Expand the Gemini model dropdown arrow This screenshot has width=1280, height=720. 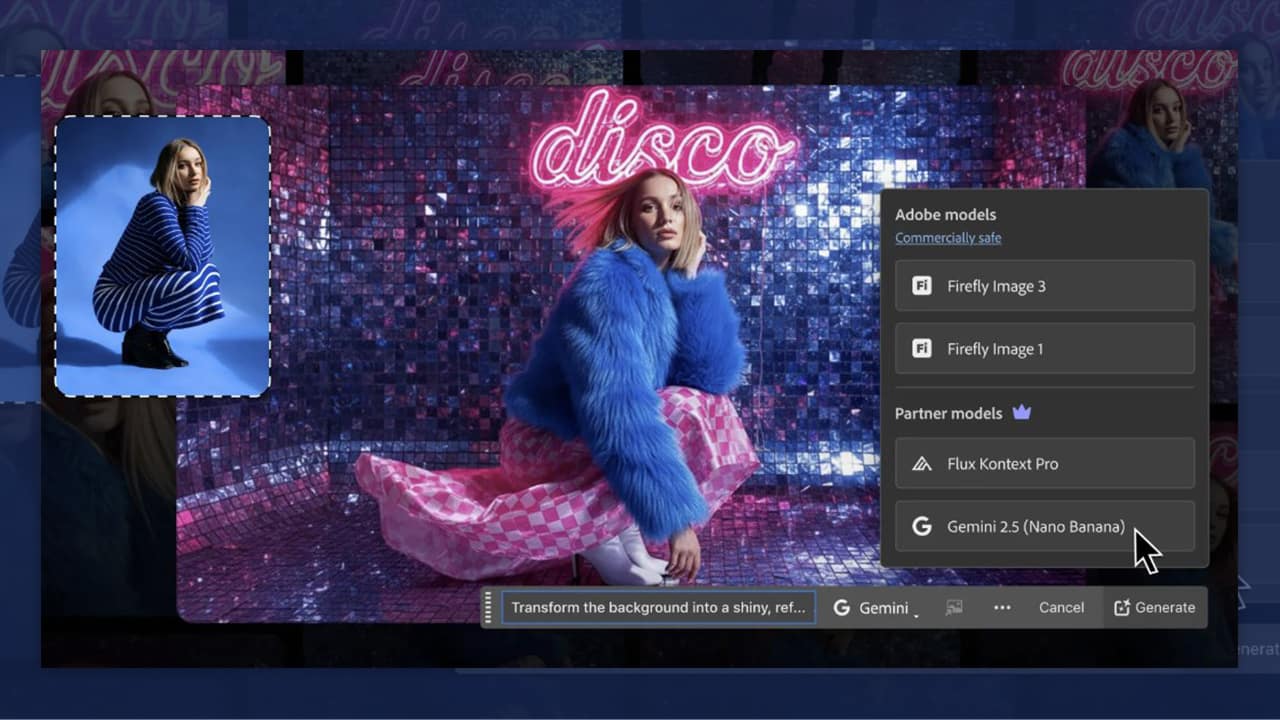click(915, 612)
